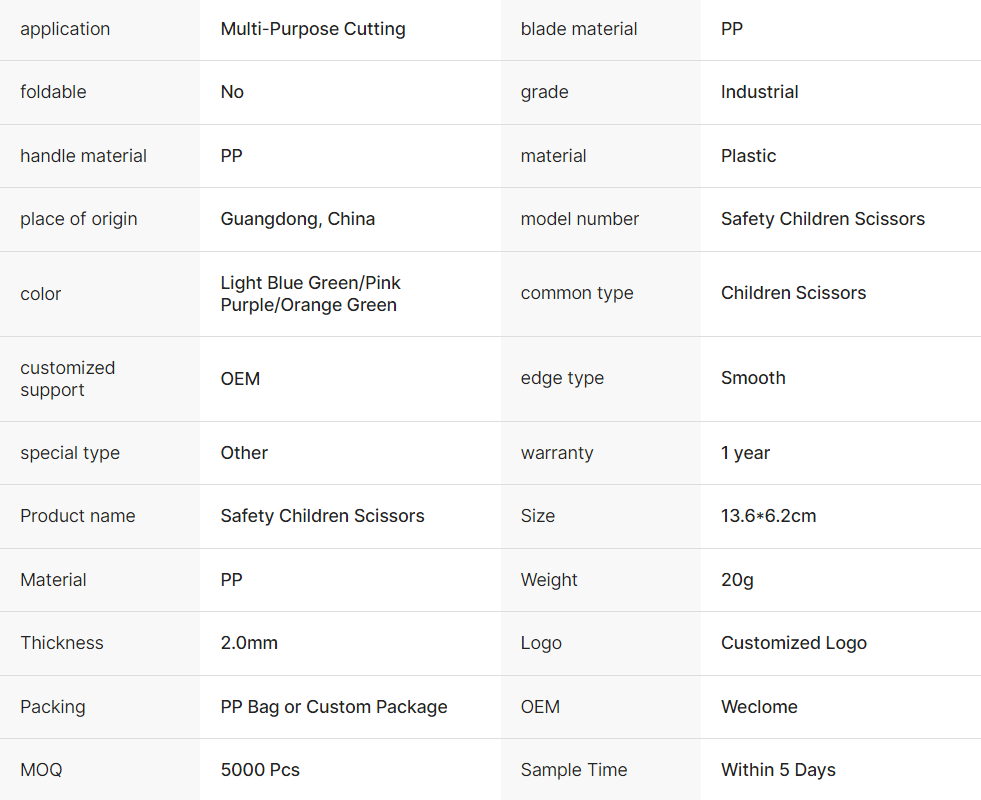The width and height of the screenshot is (981, 800).
Task: Click the "1 year" warranty value
Action: 745,453
